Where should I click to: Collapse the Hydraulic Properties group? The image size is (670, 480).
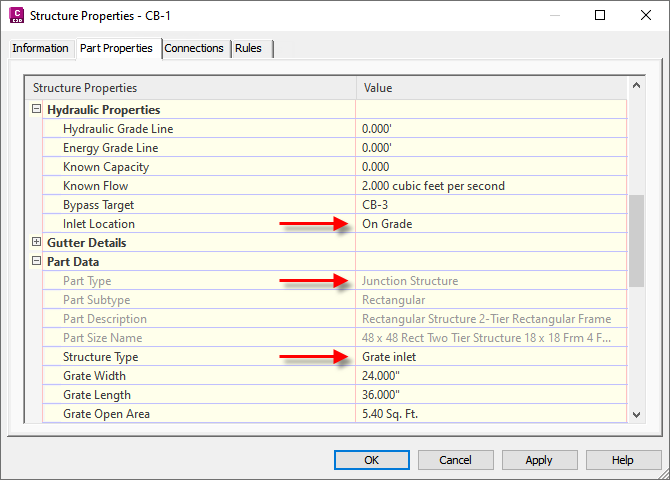pyautogui.click(x=37, y=109)
